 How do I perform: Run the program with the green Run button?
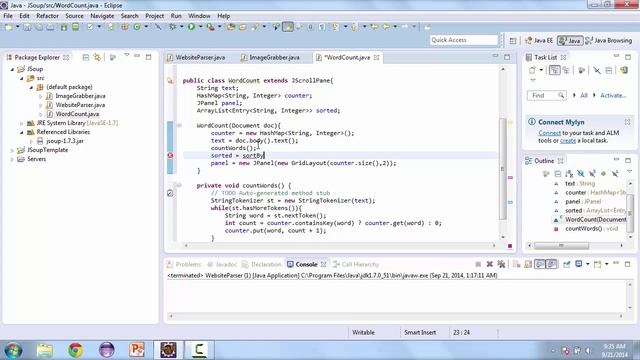[x=191, y=27]
